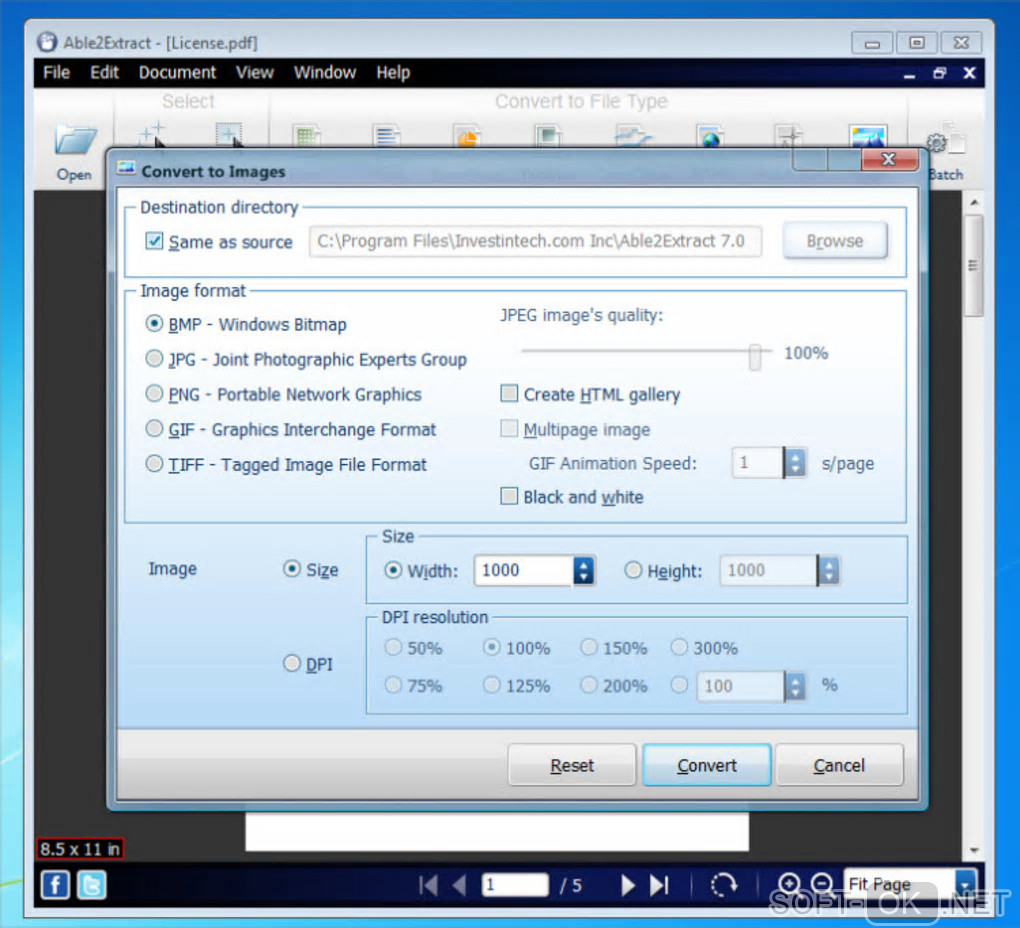Enable Create HTML gallery checkbox
The image size is (1020, 928).
coord(509,393)
